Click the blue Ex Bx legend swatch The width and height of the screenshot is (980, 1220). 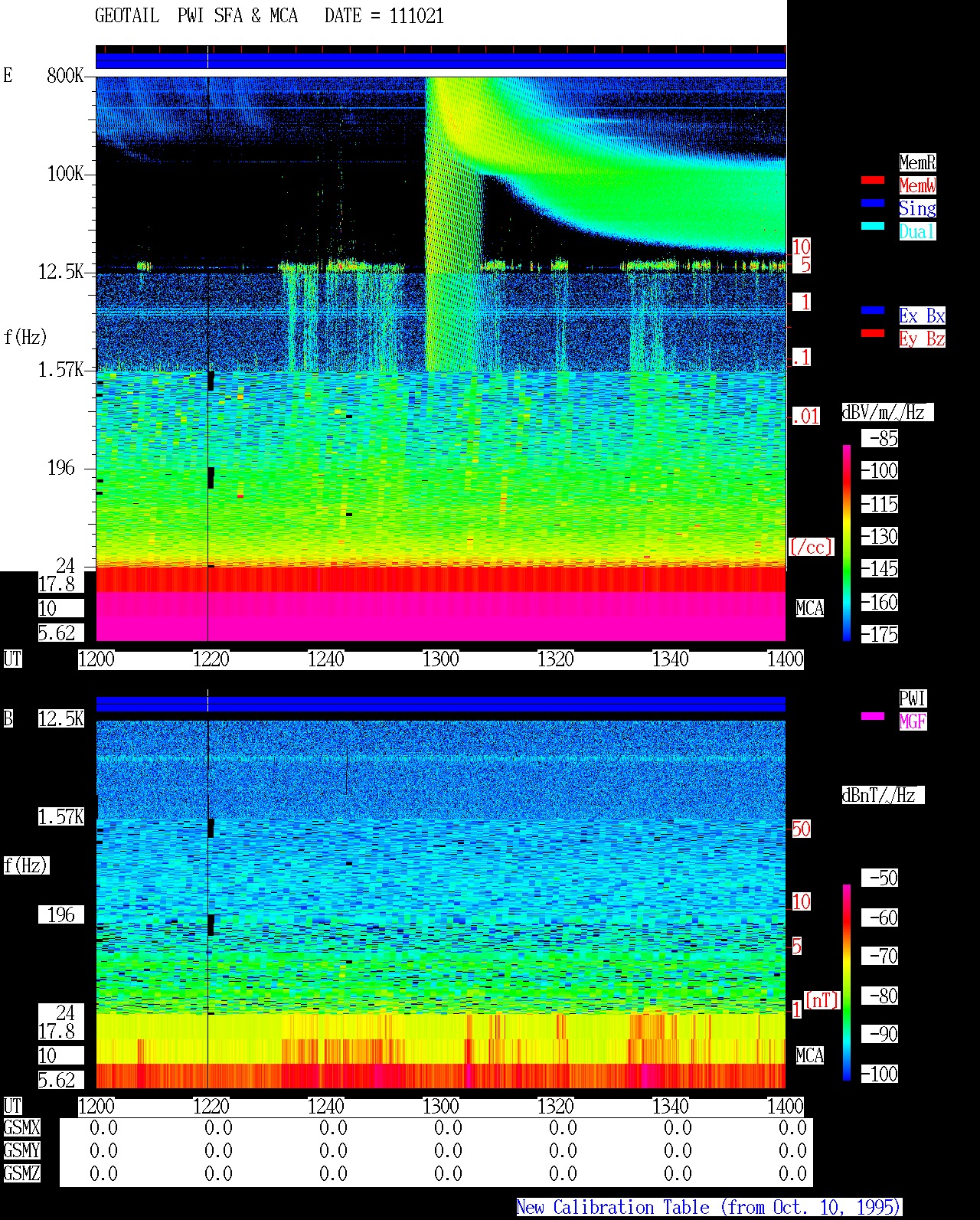(x=873, y=310)
